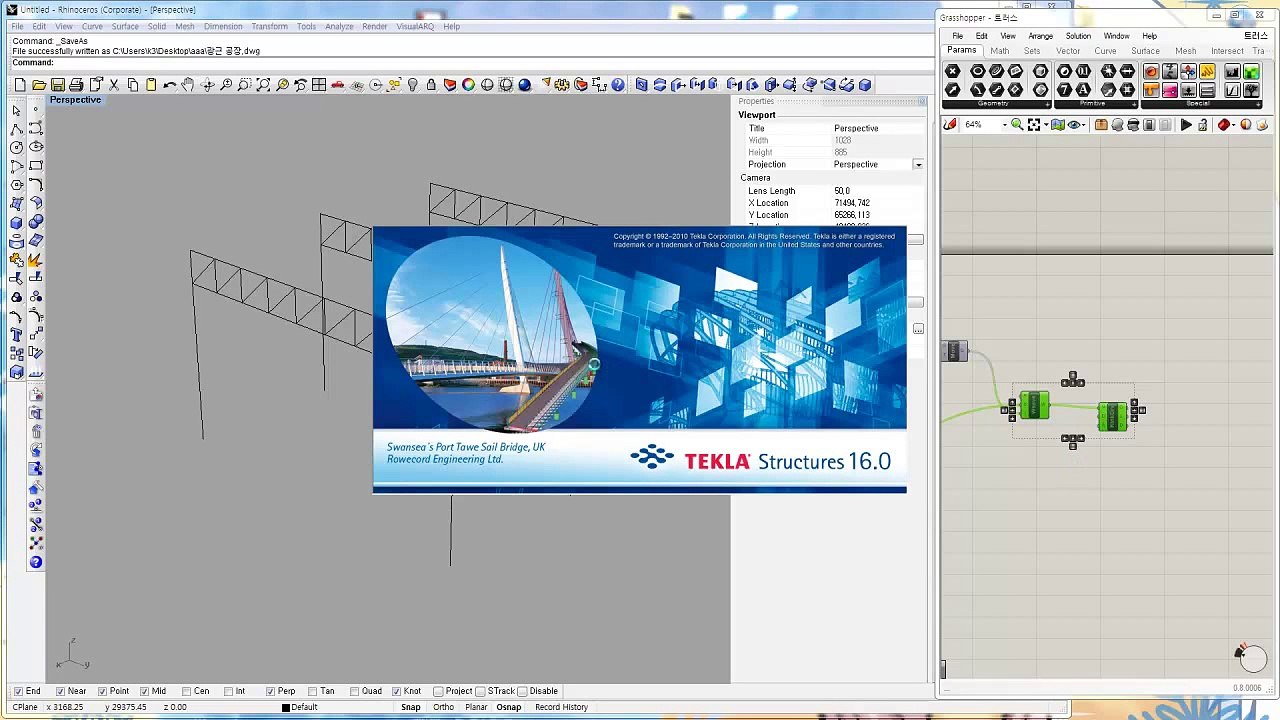1280x720 pixels.
Task: Click the padlock Lock icon
Action: pos(431,85)
